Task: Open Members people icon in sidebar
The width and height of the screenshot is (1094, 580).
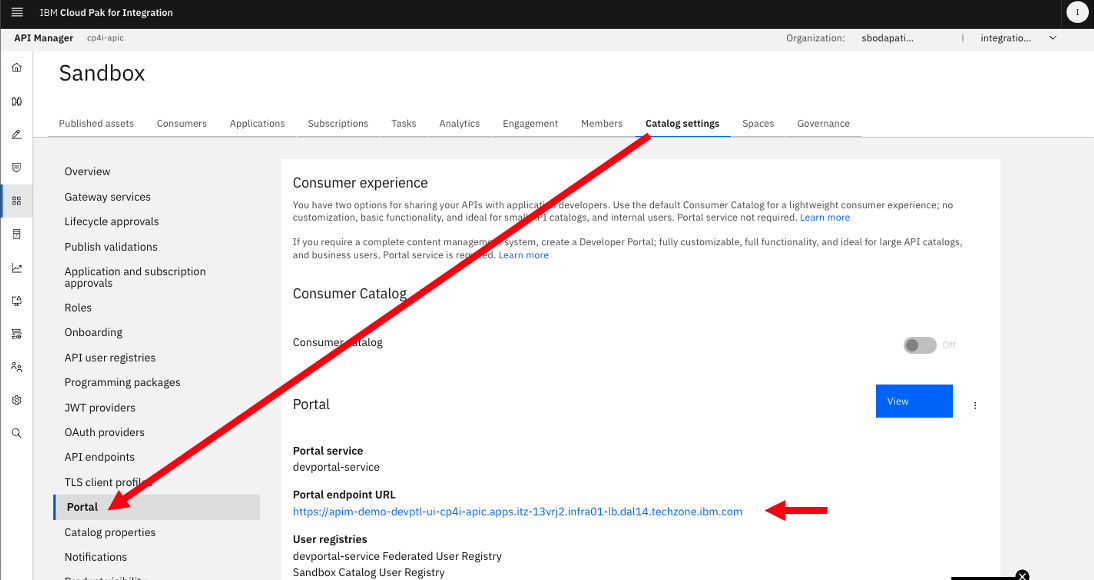Action: coord(17,366)
